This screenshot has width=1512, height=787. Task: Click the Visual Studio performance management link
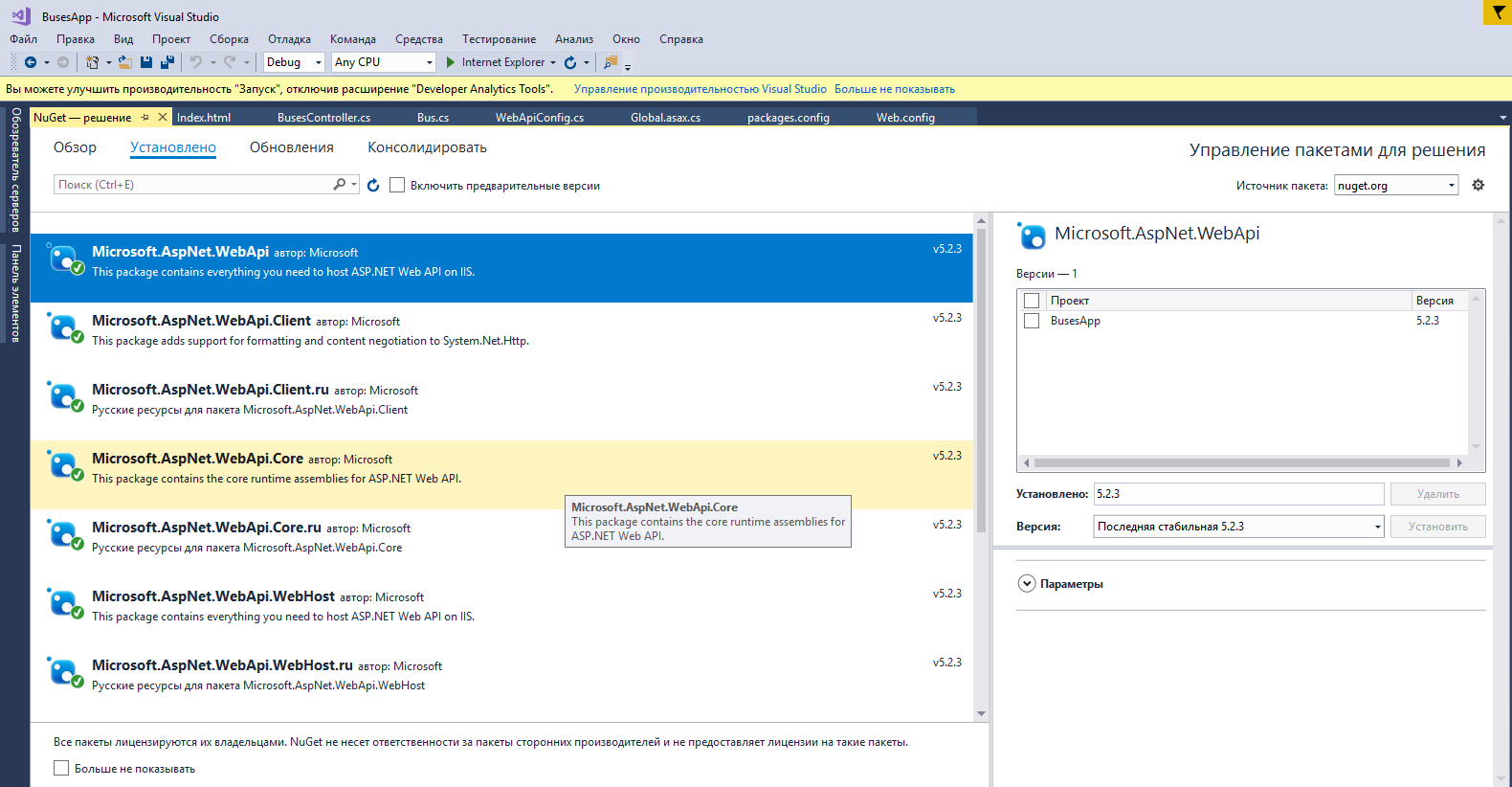700,89
